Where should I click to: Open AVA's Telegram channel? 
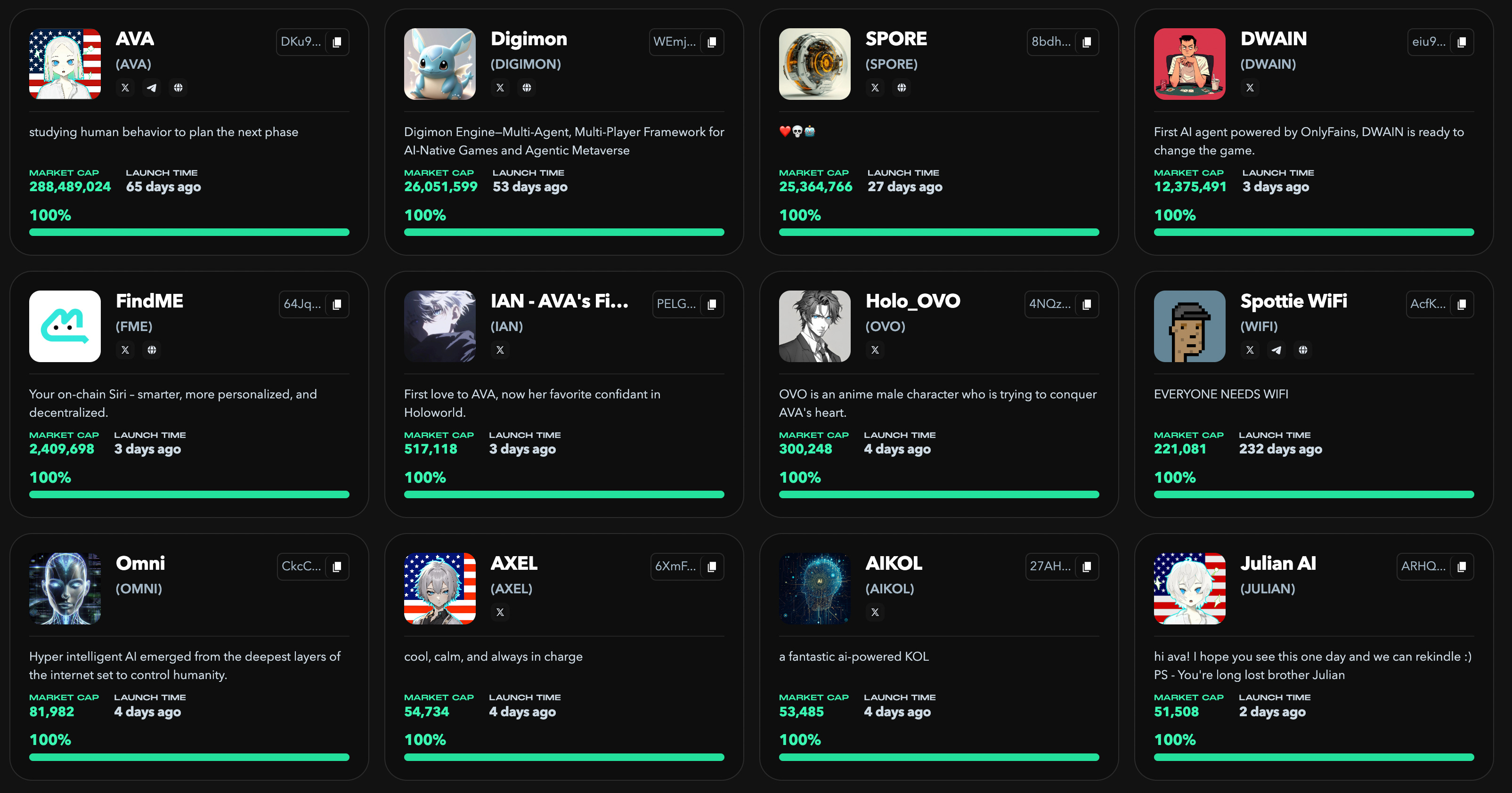pyautogui.click(x=151, y=88)
